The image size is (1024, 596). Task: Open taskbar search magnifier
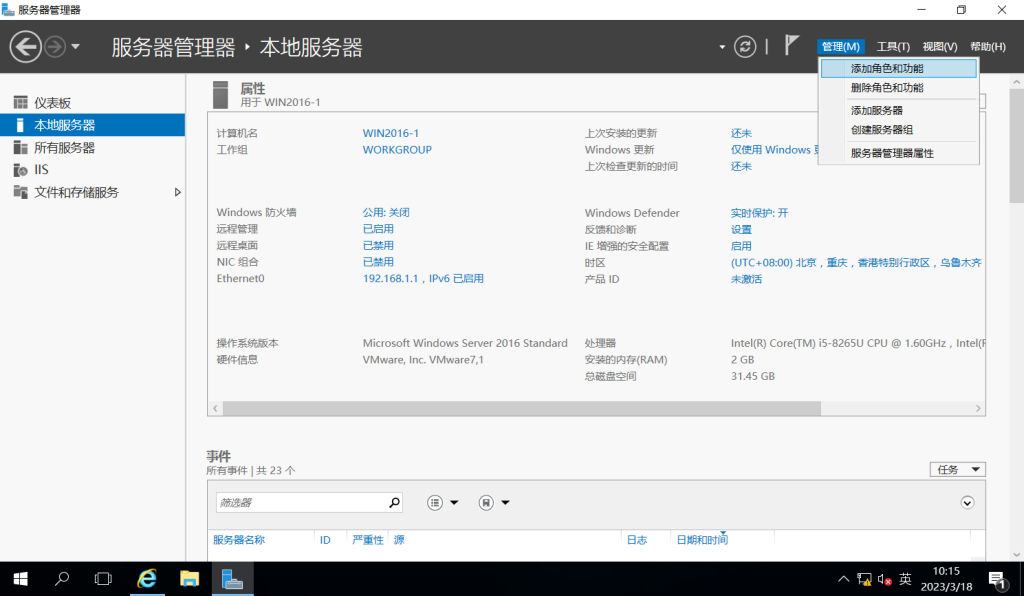tap(62, 579)
